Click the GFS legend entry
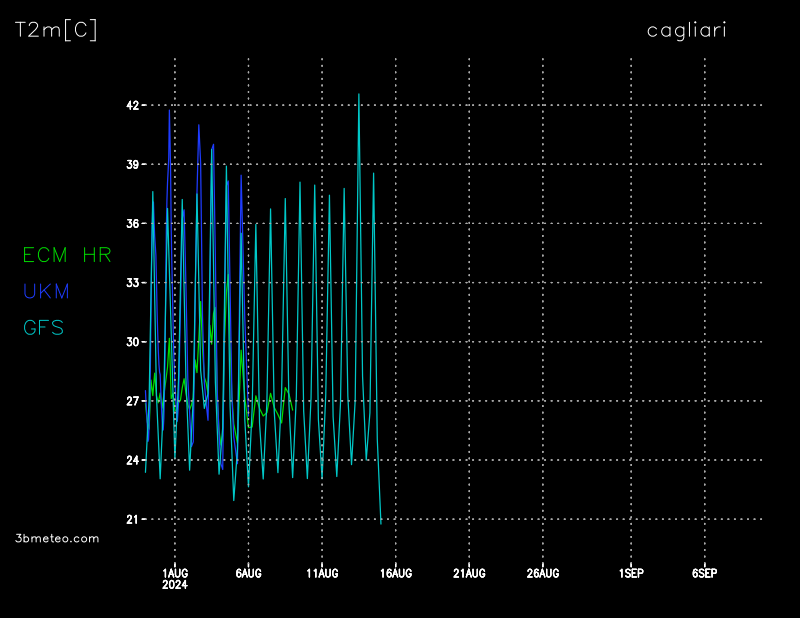 click(x=43, y=327)
